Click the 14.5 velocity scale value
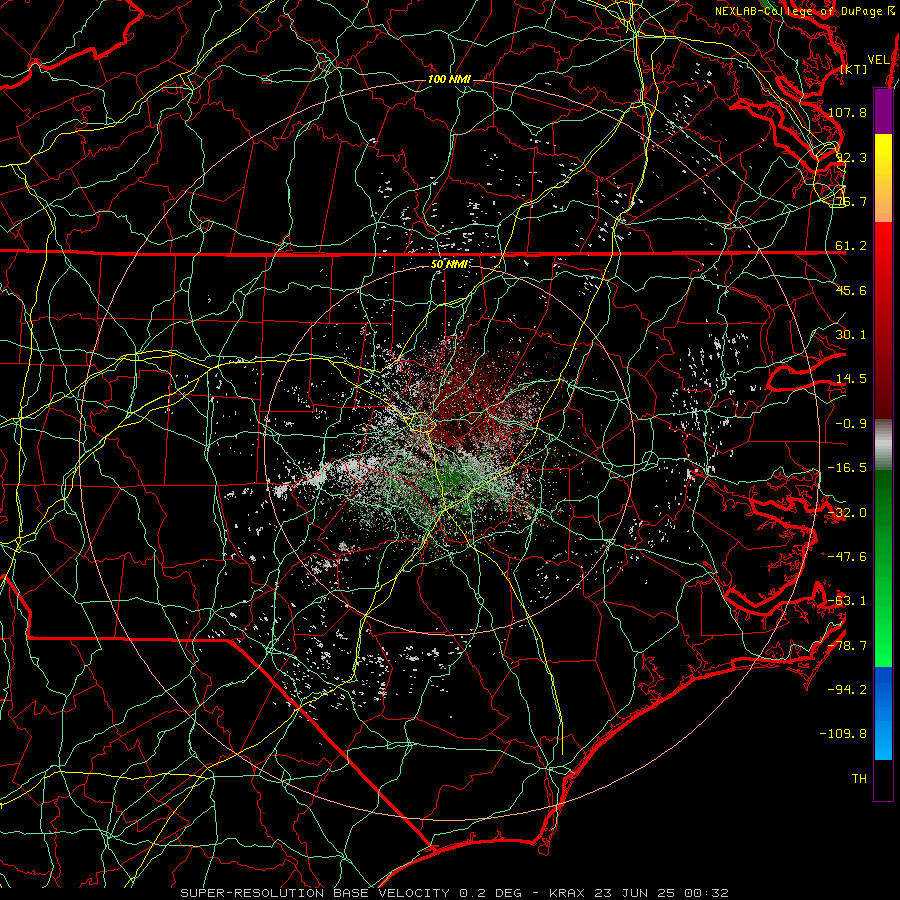900x900 pixels. coord(851,379)
